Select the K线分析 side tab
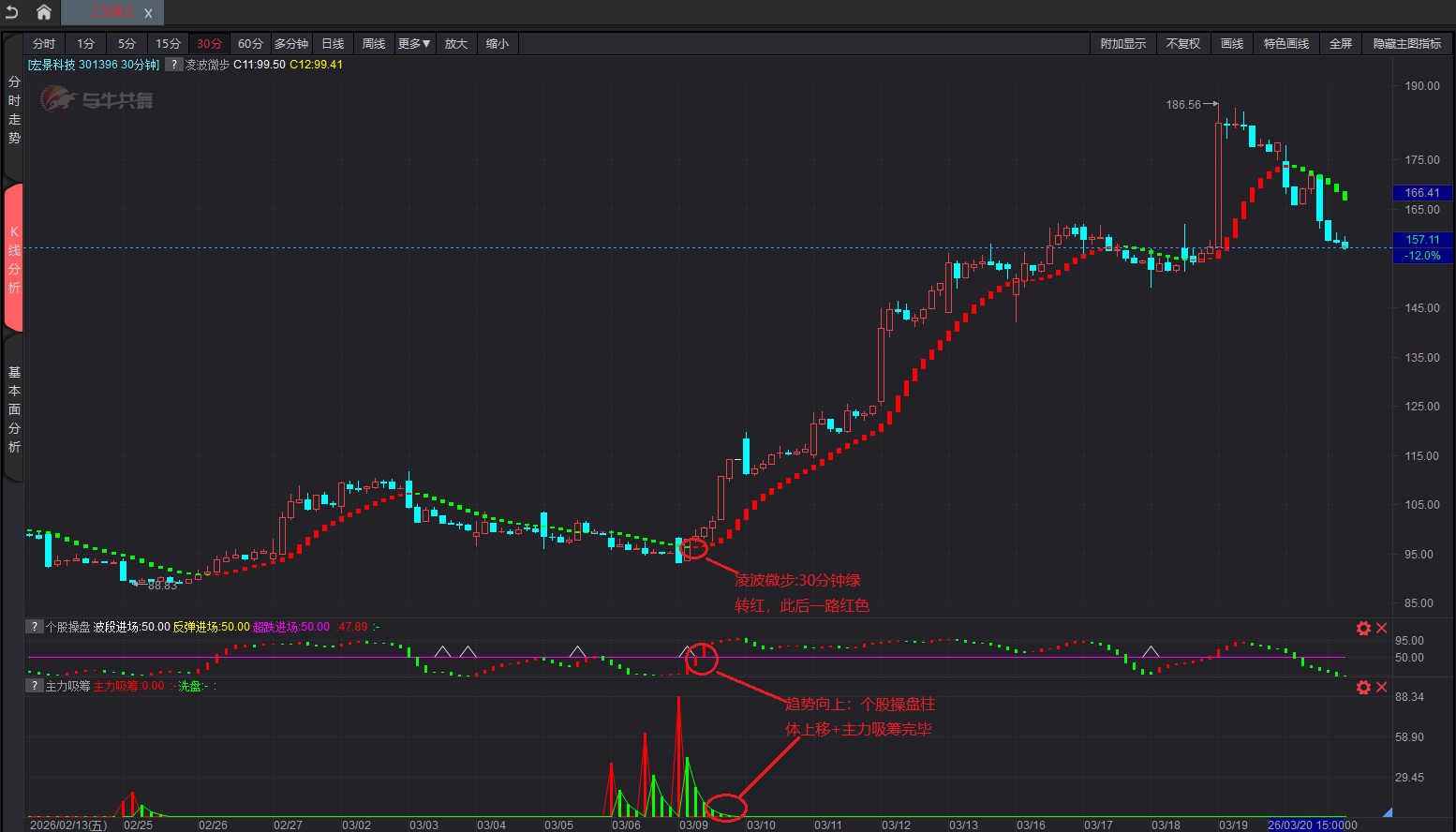Image resolution: width=1456 pixels, height=832 pixels. pyautogui.click(x=14, y=259)
